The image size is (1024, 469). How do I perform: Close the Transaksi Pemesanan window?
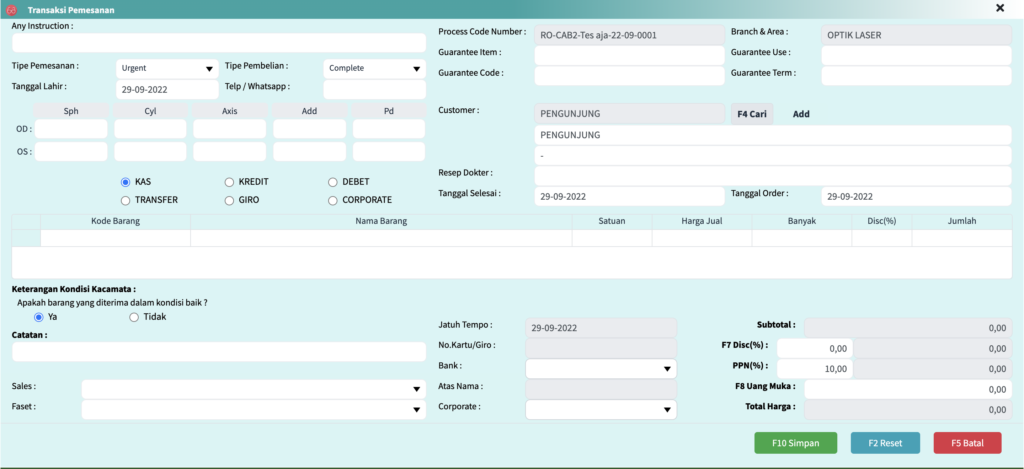[1000, 8]
